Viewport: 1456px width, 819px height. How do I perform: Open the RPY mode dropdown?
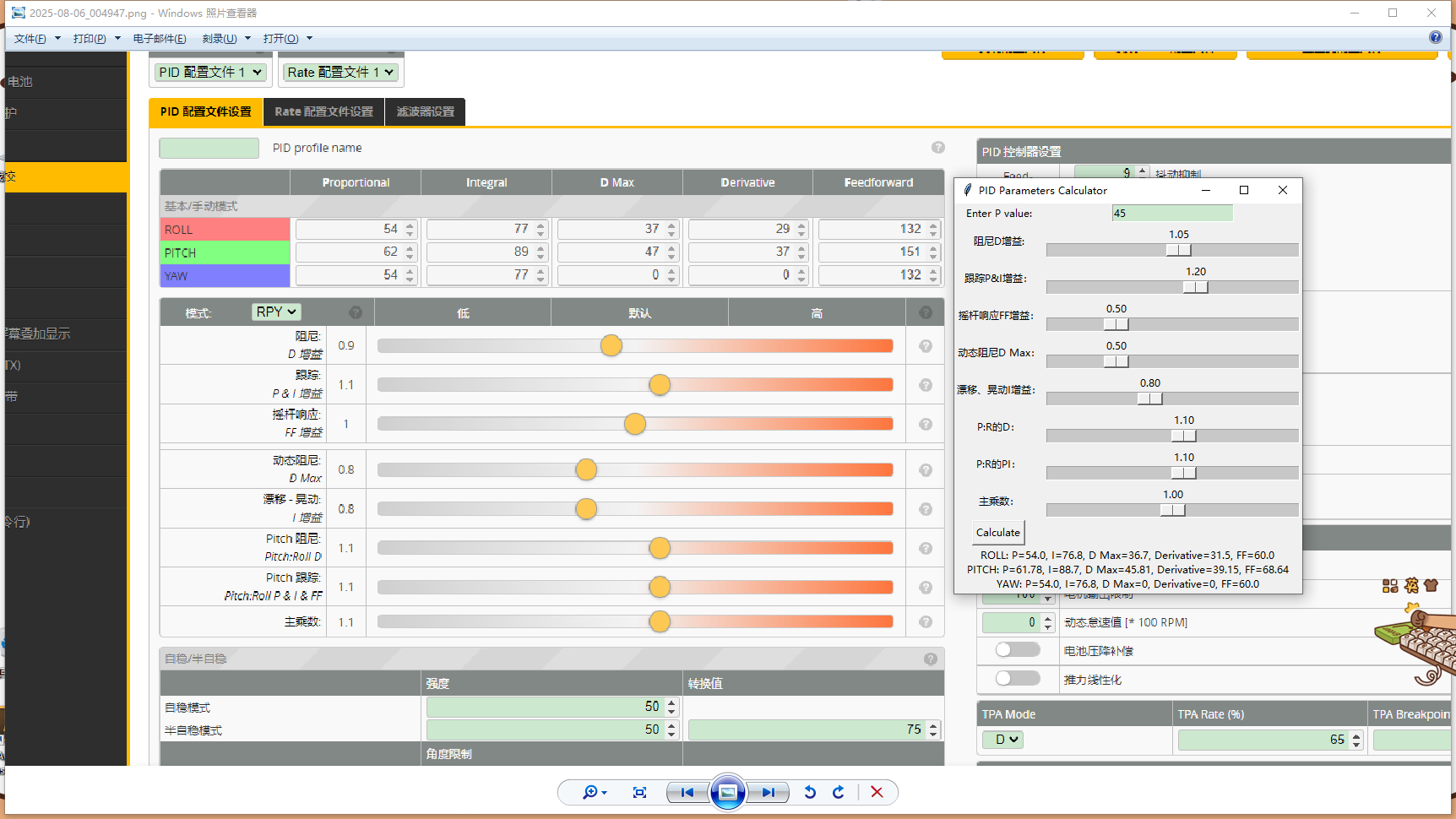click(x=276, y=312)
